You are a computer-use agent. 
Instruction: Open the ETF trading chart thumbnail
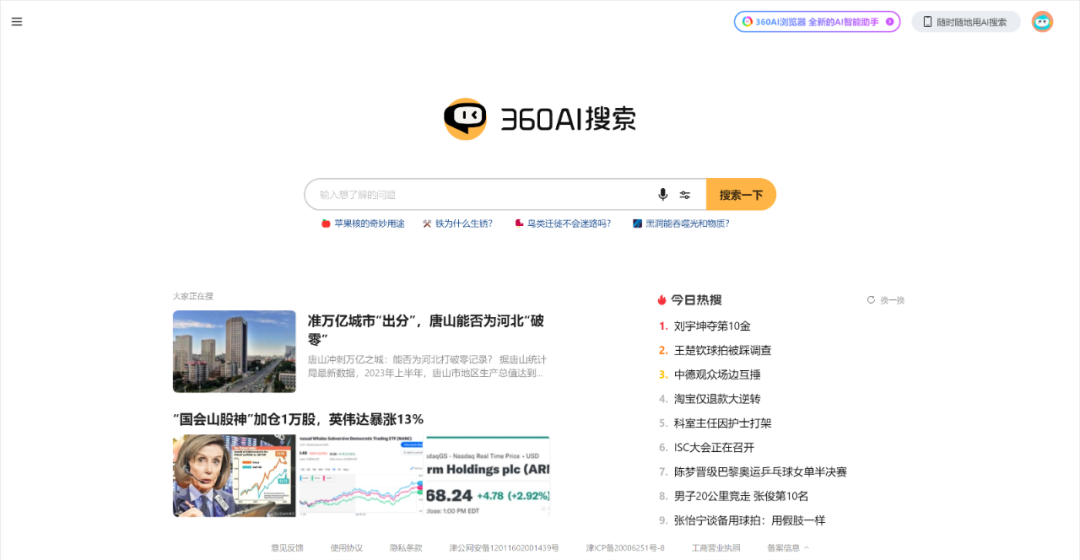(361, 476)
